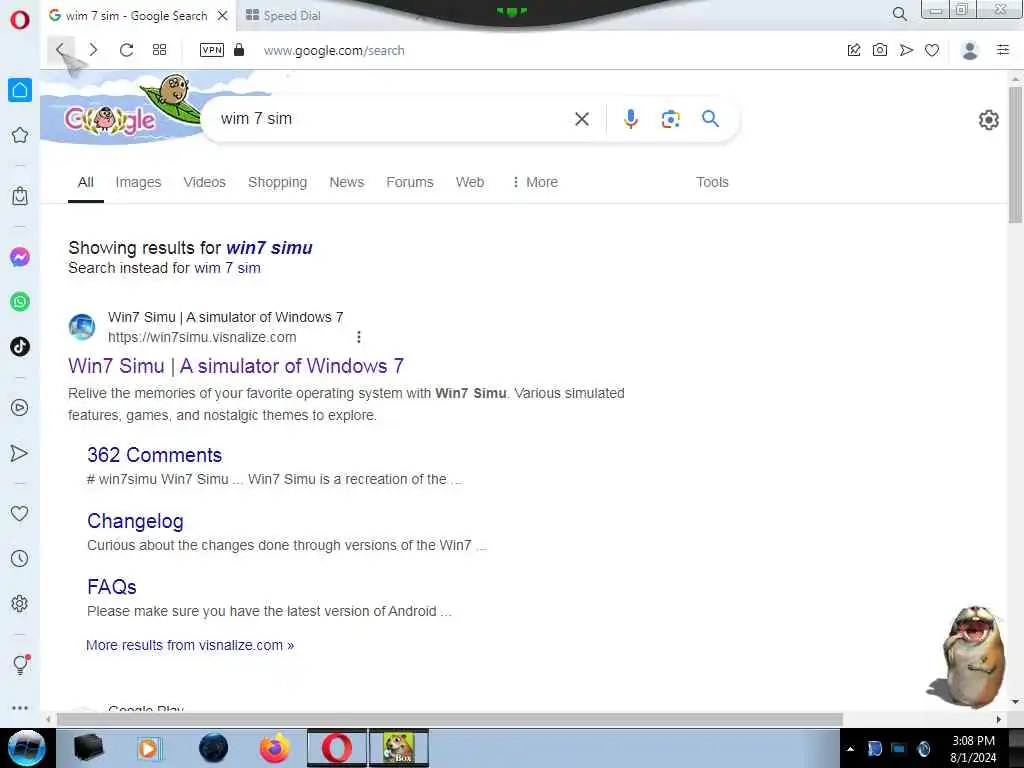Open the Opera menu logo
This screenshot has width=1024, height=768.
(20, 20)
